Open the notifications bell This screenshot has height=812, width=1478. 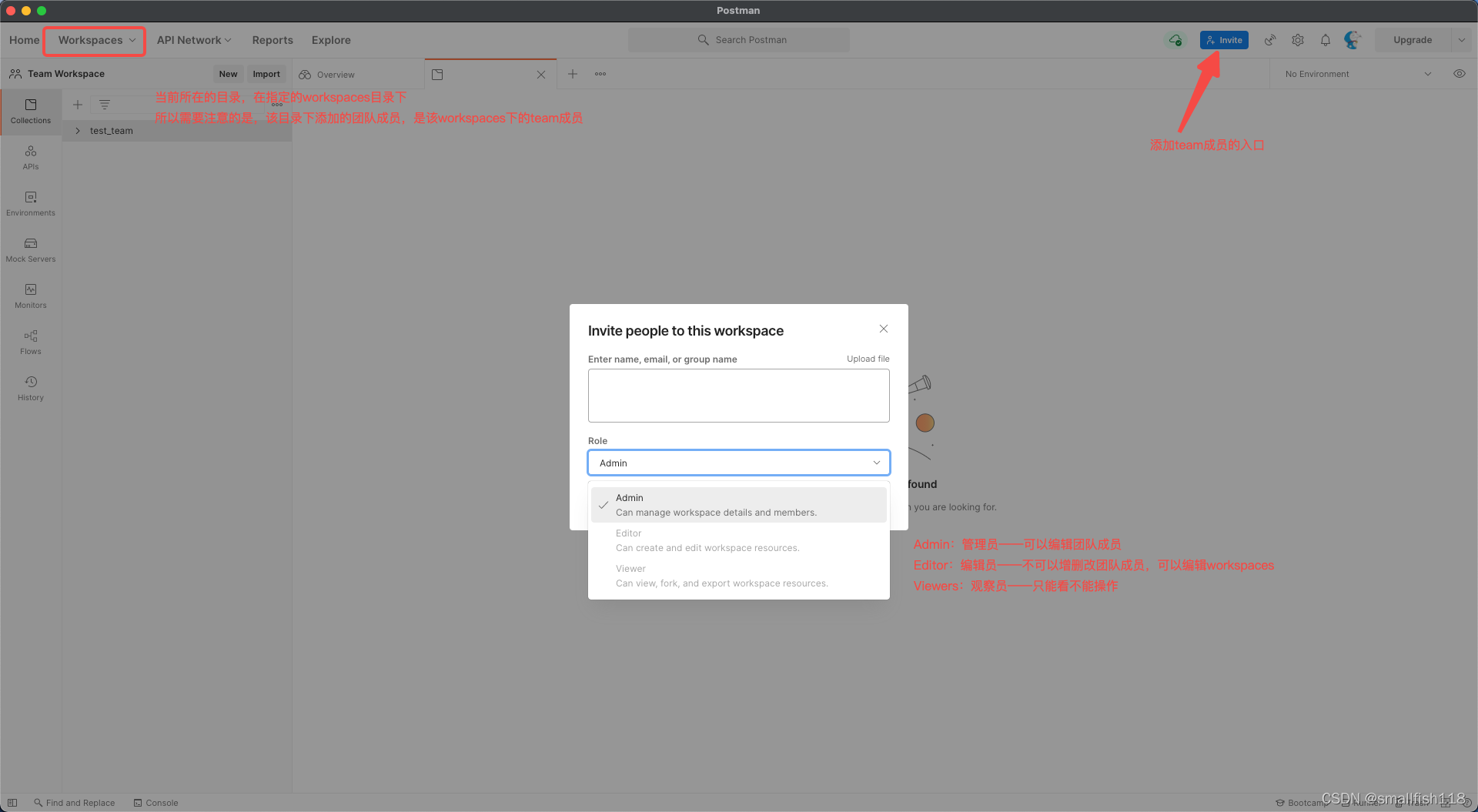(x=1326, y=40)
